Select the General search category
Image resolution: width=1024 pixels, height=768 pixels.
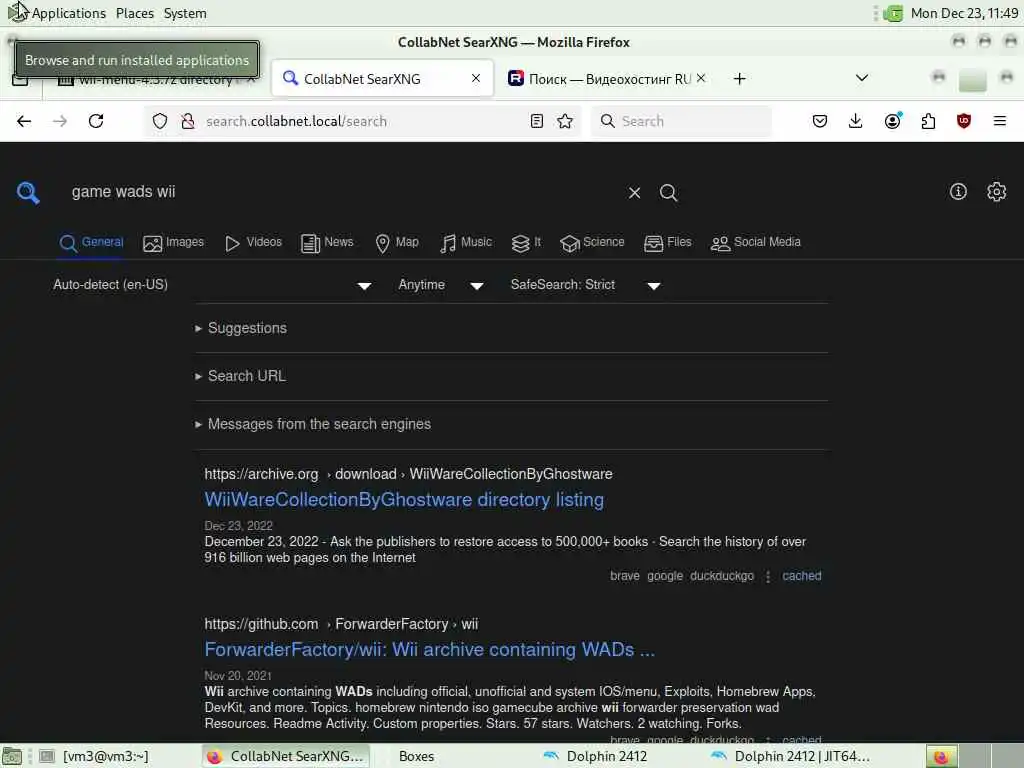coord(91,242)
